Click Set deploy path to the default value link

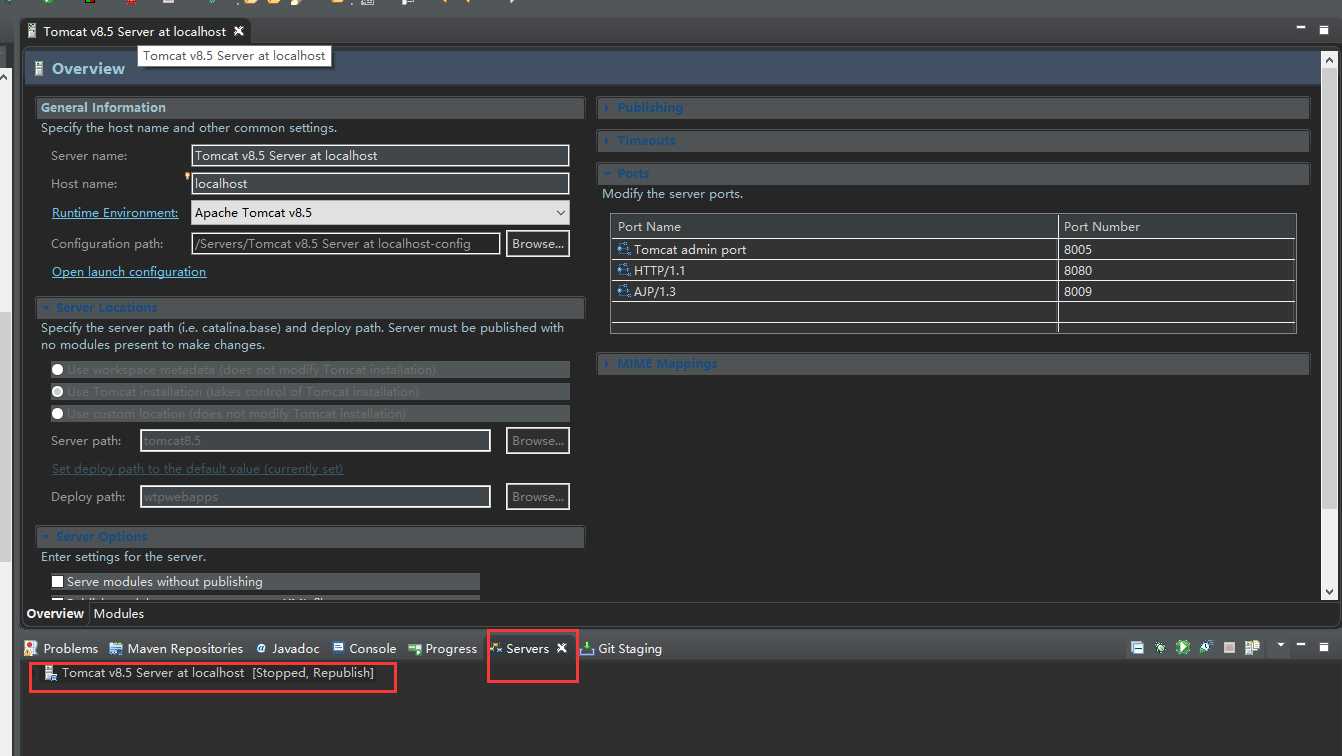(198, 468)
